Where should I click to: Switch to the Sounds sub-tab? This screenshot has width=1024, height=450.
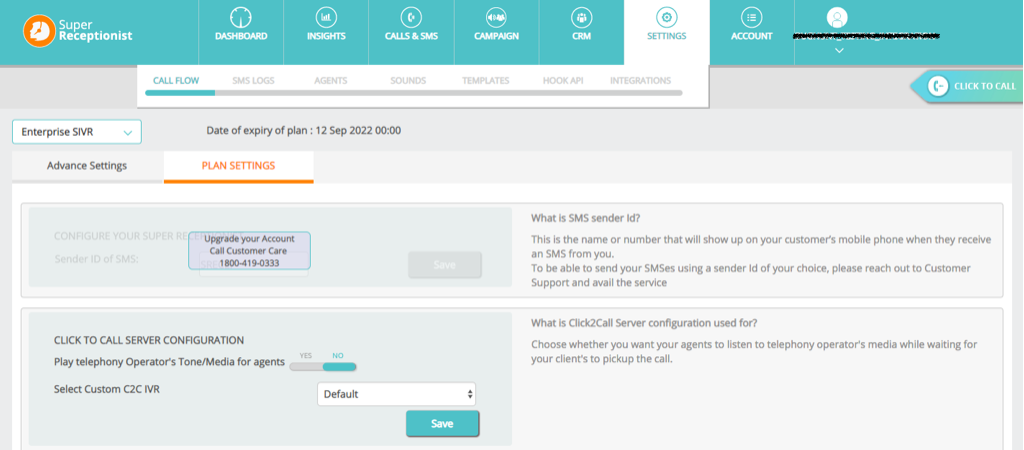(x=408, y=81)
